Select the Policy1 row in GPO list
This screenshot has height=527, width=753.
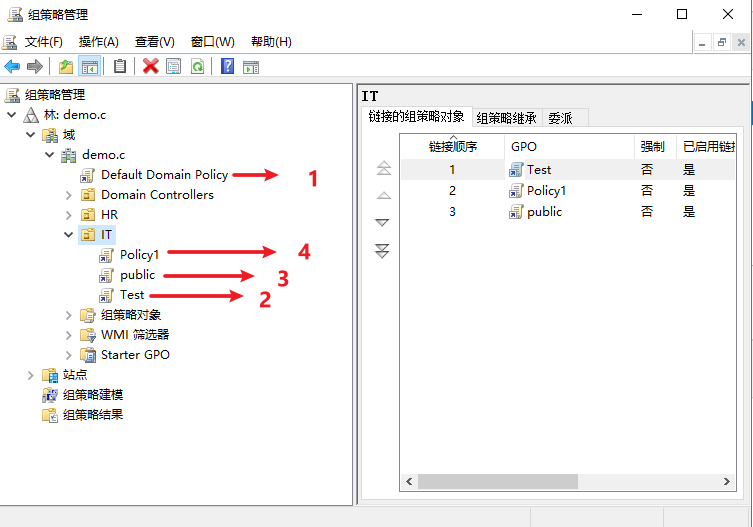tap(548, 191)
